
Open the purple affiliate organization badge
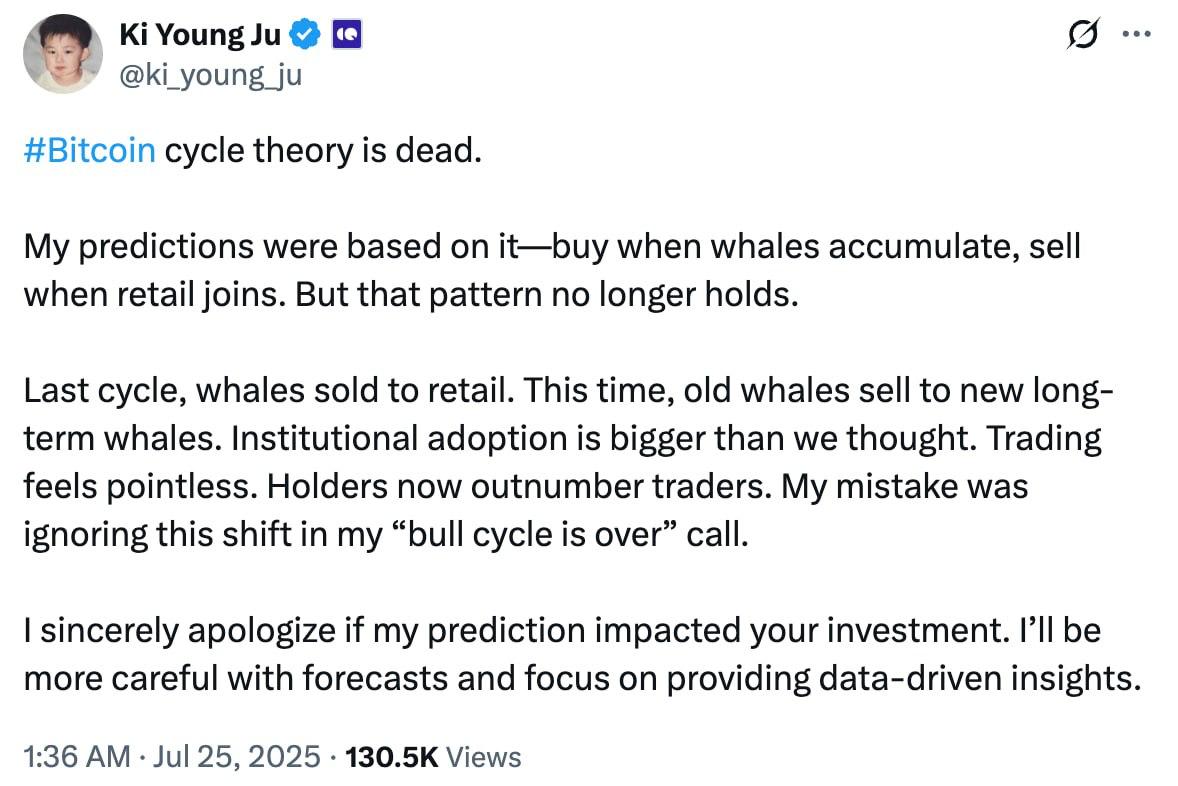pos(346,35)
